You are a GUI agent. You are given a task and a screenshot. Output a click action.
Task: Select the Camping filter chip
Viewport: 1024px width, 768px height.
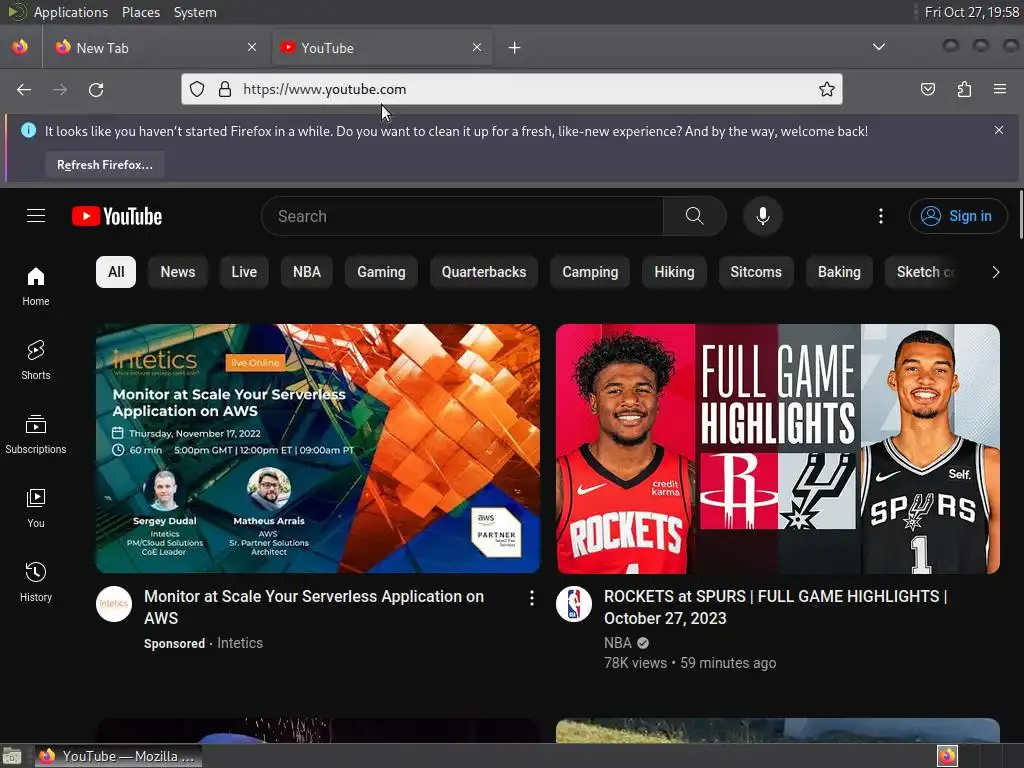coord(590,272)
